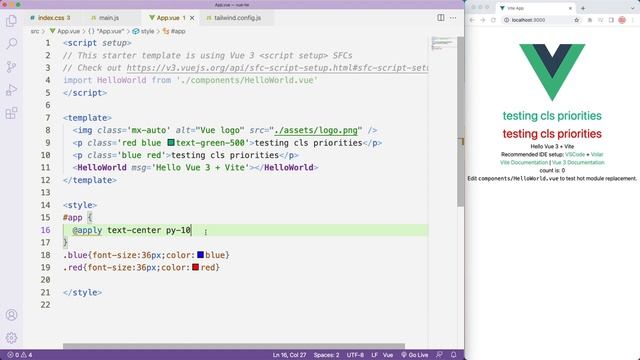Open the Run and Debug view
The height and width of the screenshot is (360, 640).
[11, 90]
